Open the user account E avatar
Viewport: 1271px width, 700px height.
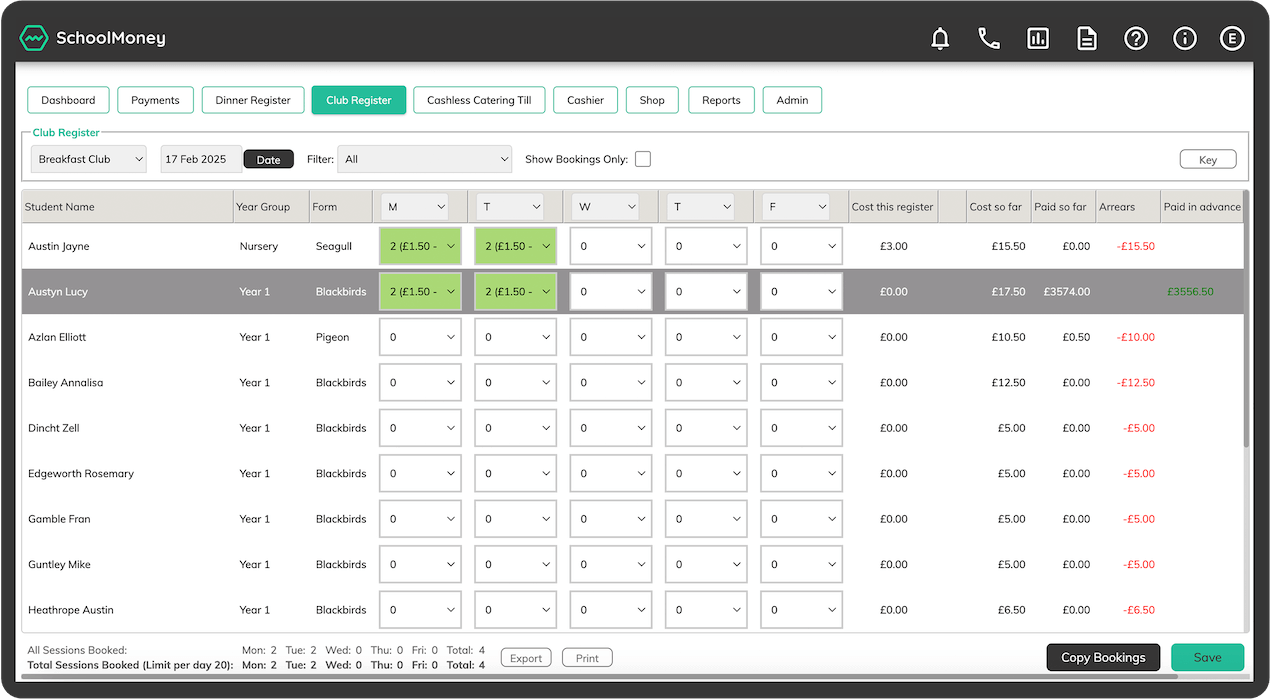1232,39
